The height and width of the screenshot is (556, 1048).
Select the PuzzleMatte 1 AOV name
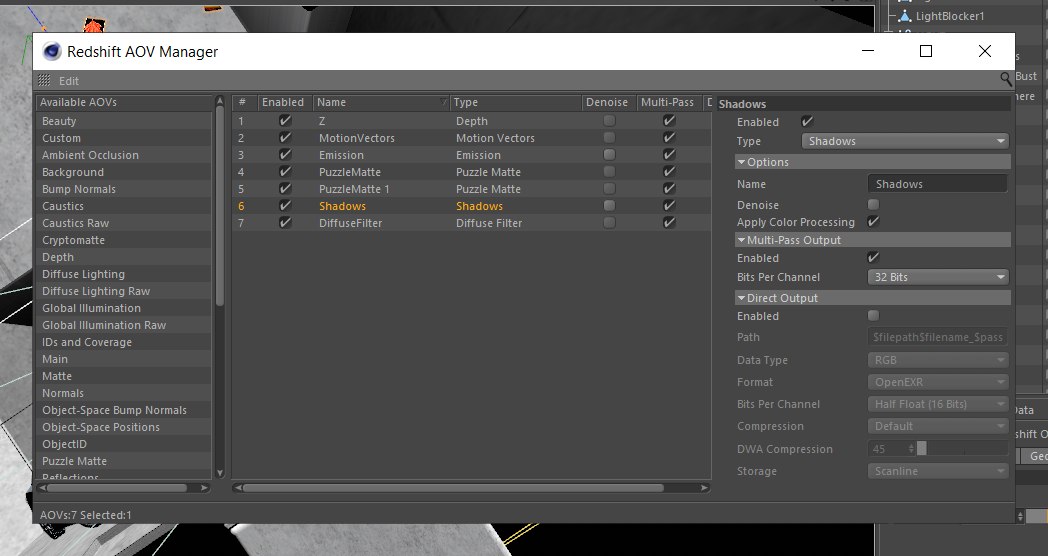click(354, 188)
